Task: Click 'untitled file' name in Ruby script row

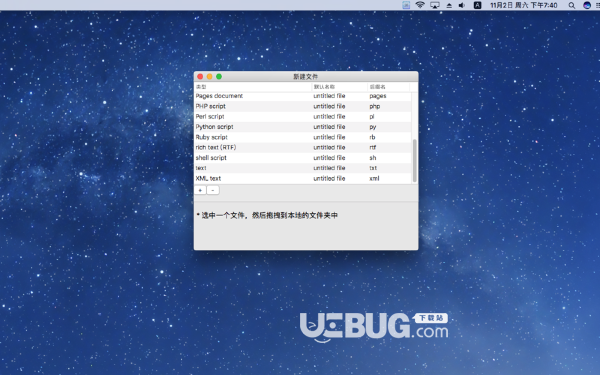Action: 329,137
